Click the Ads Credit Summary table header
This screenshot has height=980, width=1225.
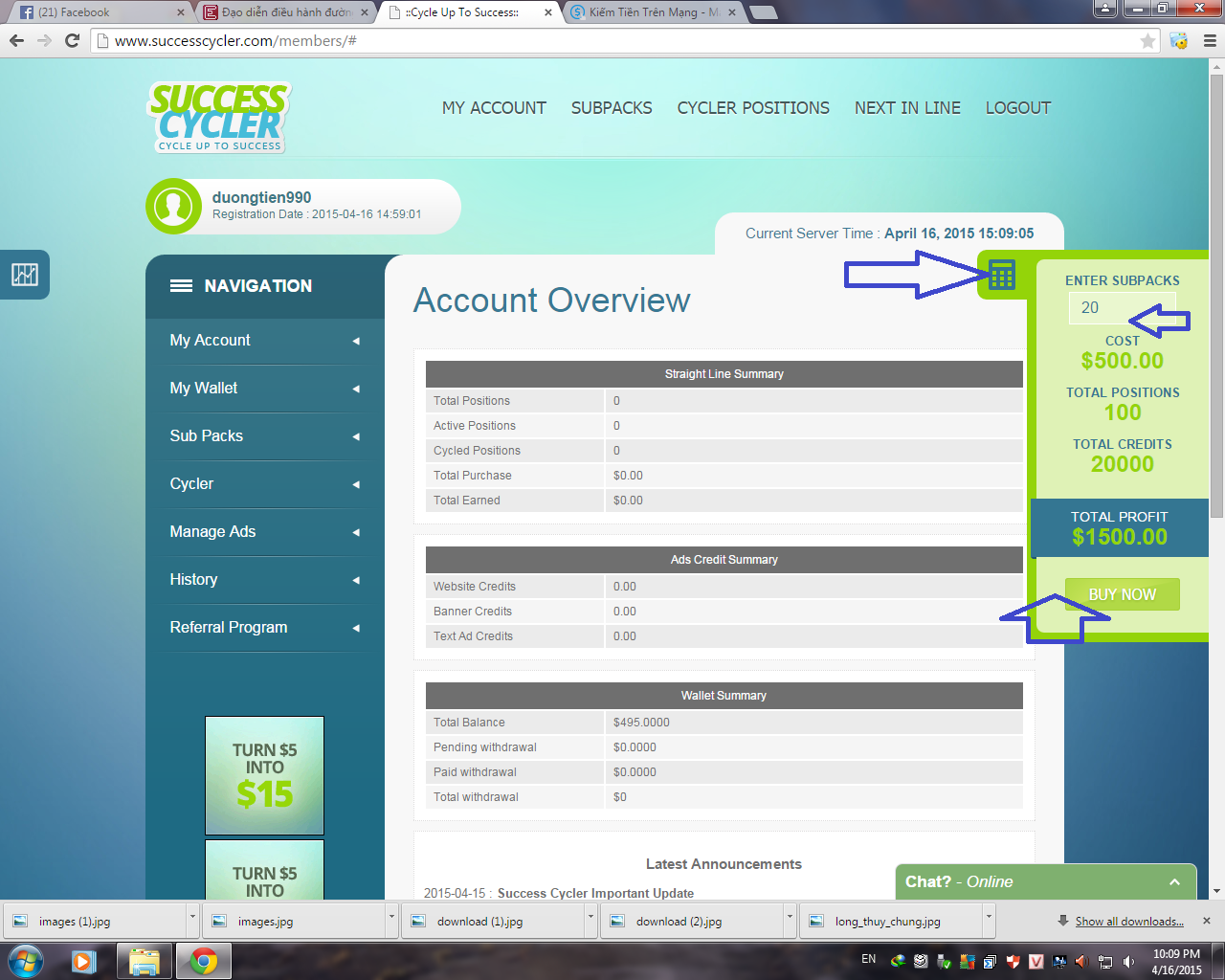coord(724,560)
